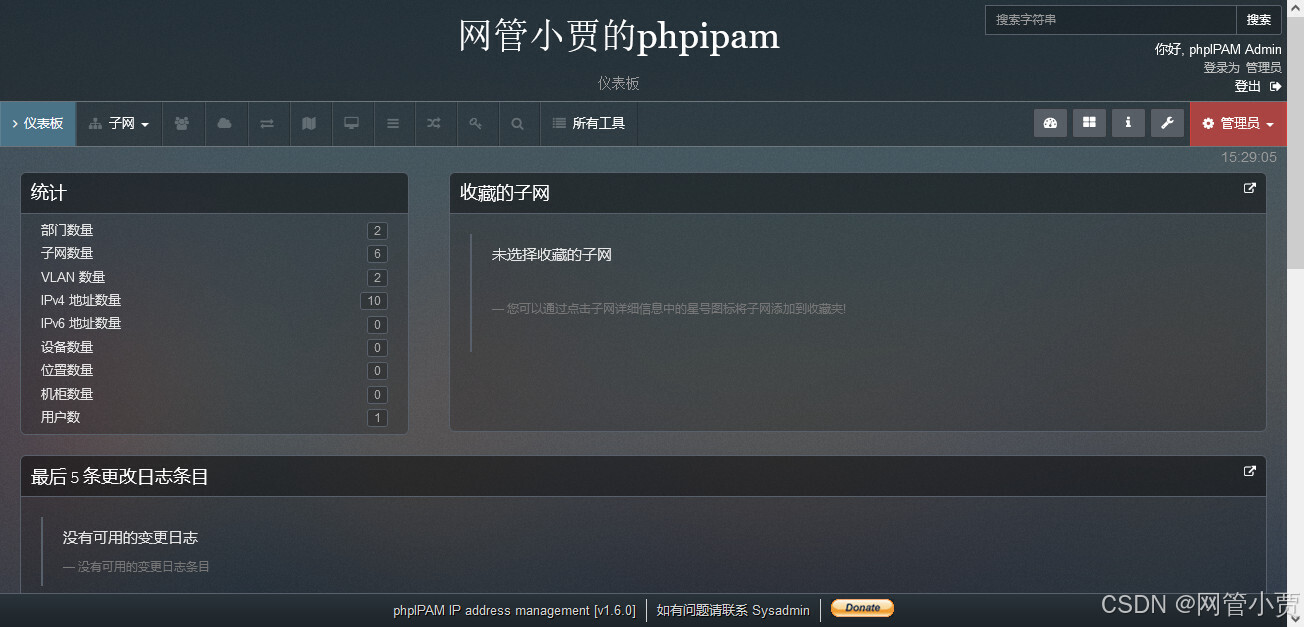Click the phpIPAM Admin user name

point(1235,49)
